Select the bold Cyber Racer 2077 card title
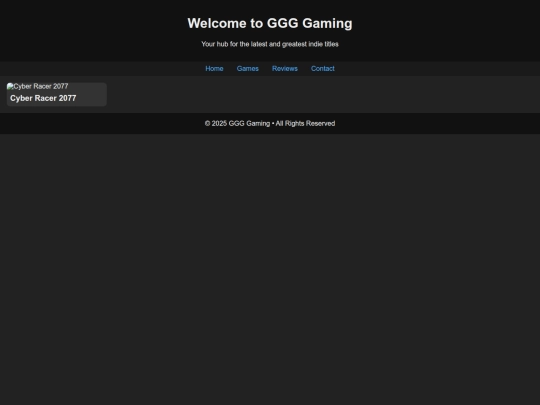Viewport: 540px width, 405px height. click(x=43, y=98)
